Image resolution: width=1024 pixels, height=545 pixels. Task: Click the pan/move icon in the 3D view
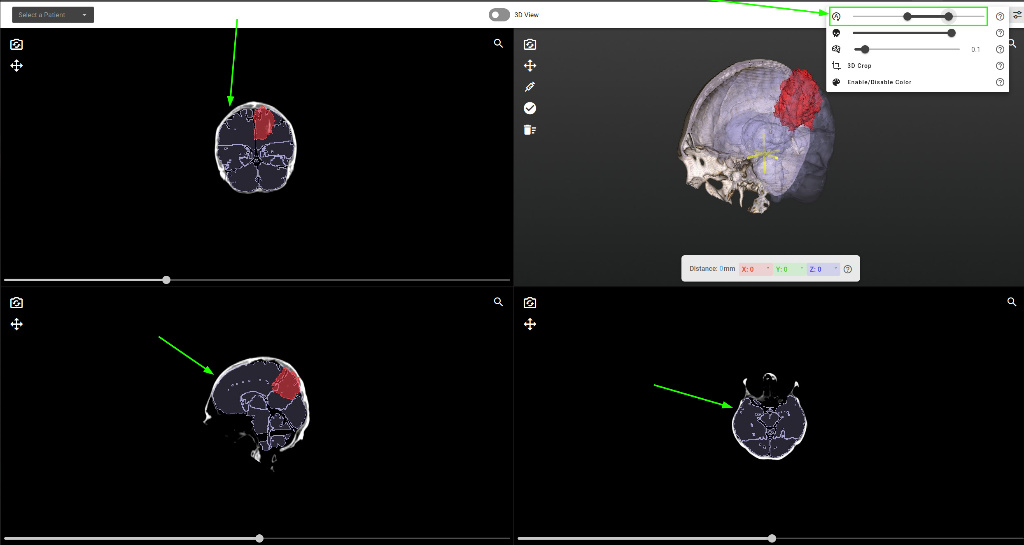pyautogui.click(x=530, y=66)
